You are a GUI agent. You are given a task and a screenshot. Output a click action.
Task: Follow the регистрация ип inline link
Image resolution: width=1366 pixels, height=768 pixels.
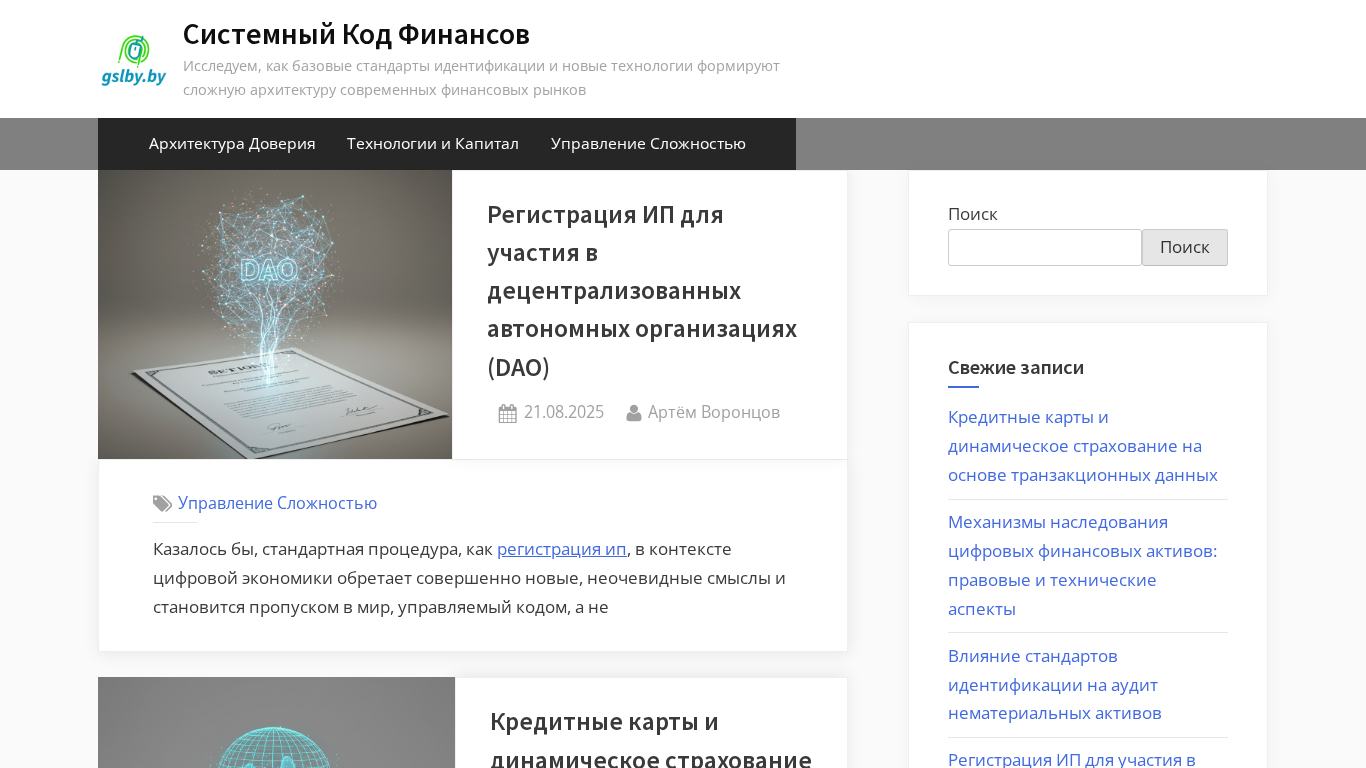pyautogui.click(x=562, y=549)
